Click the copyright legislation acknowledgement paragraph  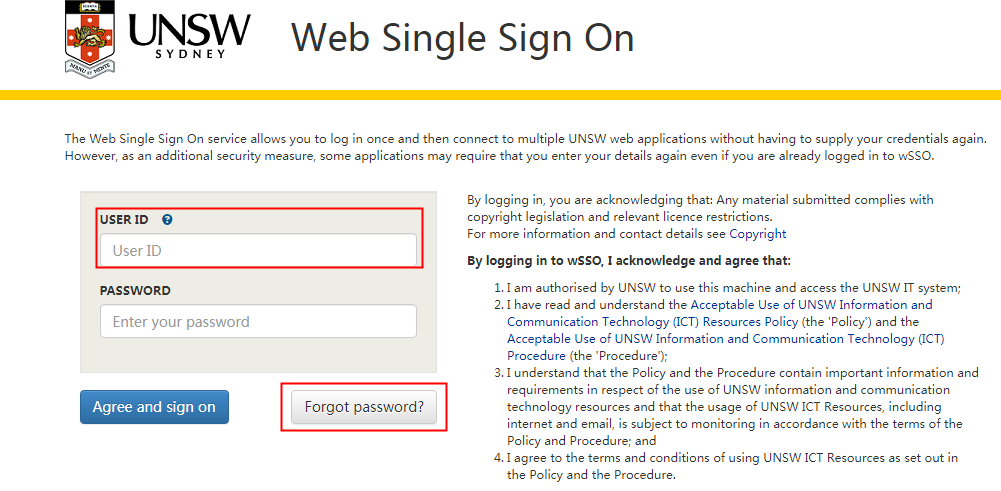click(x=700, y=208)
